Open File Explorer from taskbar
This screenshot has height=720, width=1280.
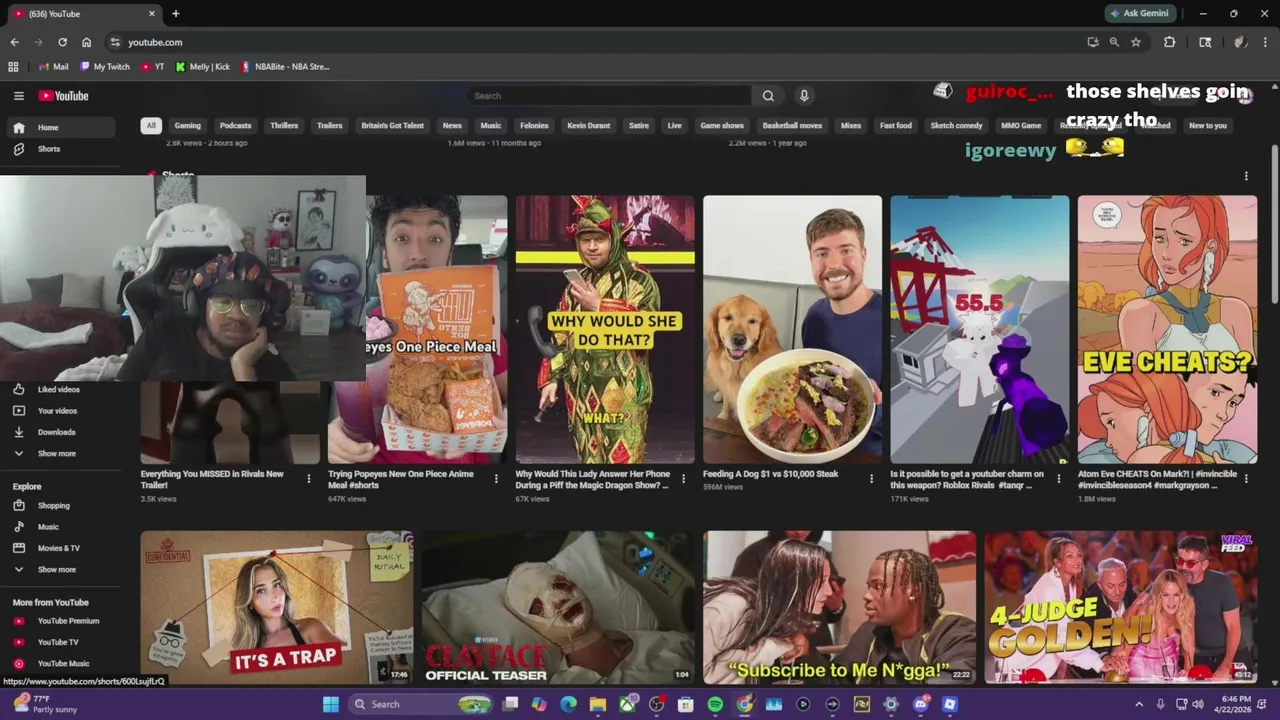[598, 704]
